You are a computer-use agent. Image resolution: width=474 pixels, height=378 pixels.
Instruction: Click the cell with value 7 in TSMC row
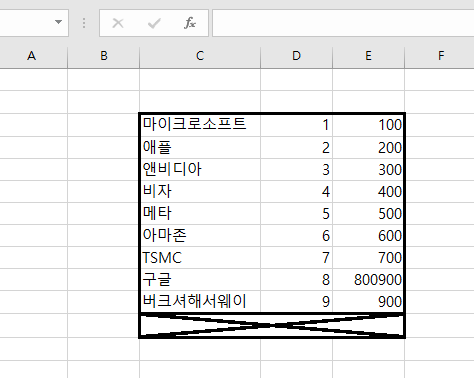[x=296, y=257]
